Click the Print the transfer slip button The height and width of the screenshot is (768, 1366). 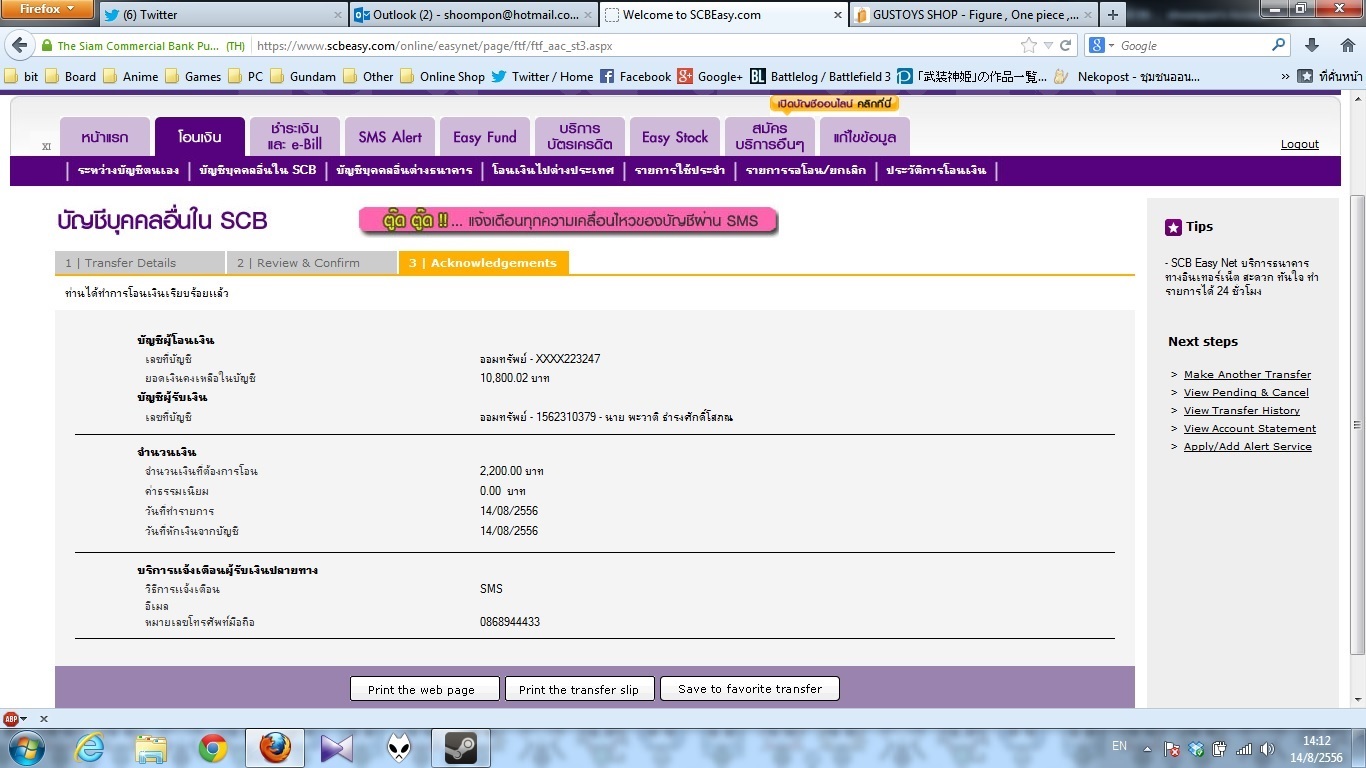[579, 689]
